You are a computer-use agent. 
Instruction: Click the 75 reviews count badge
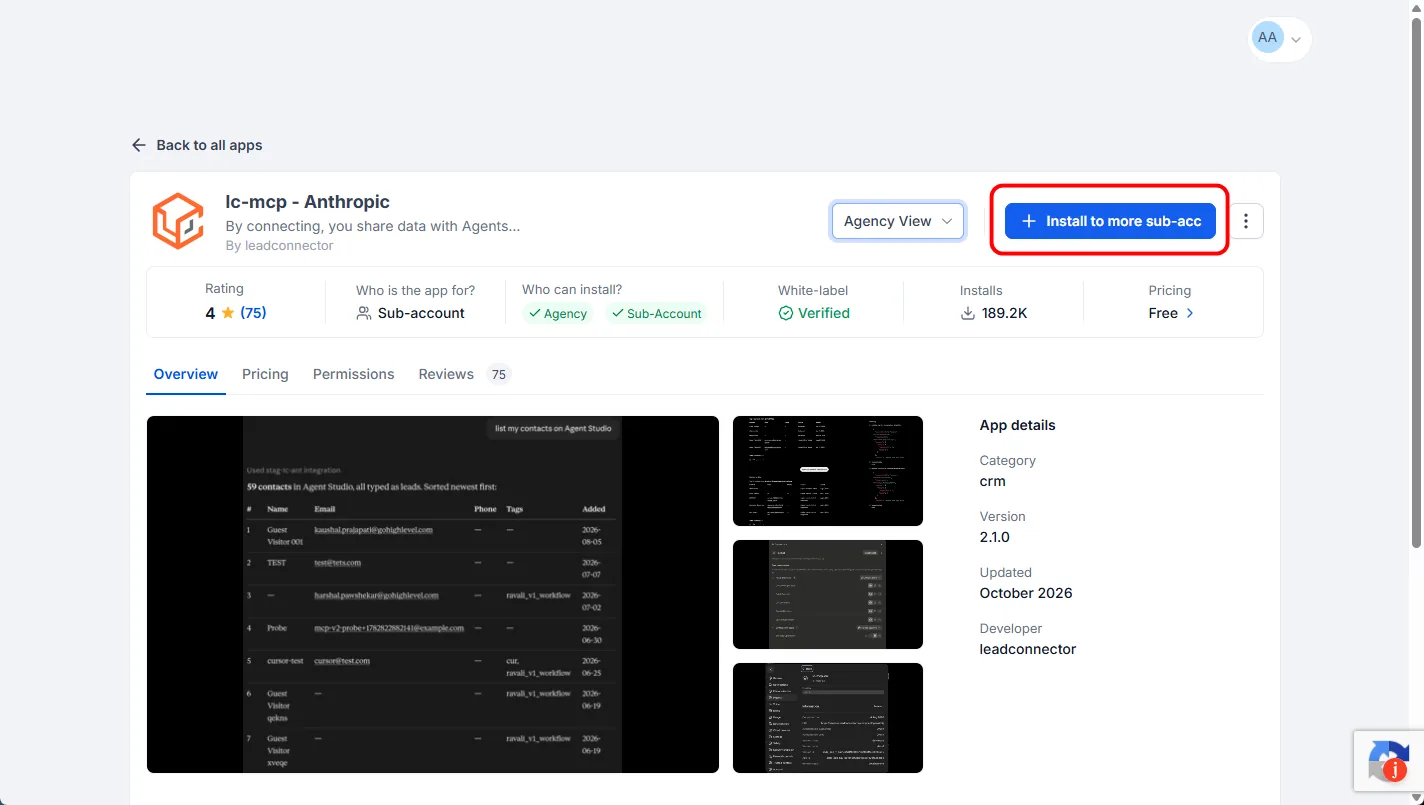click(498, 374)
